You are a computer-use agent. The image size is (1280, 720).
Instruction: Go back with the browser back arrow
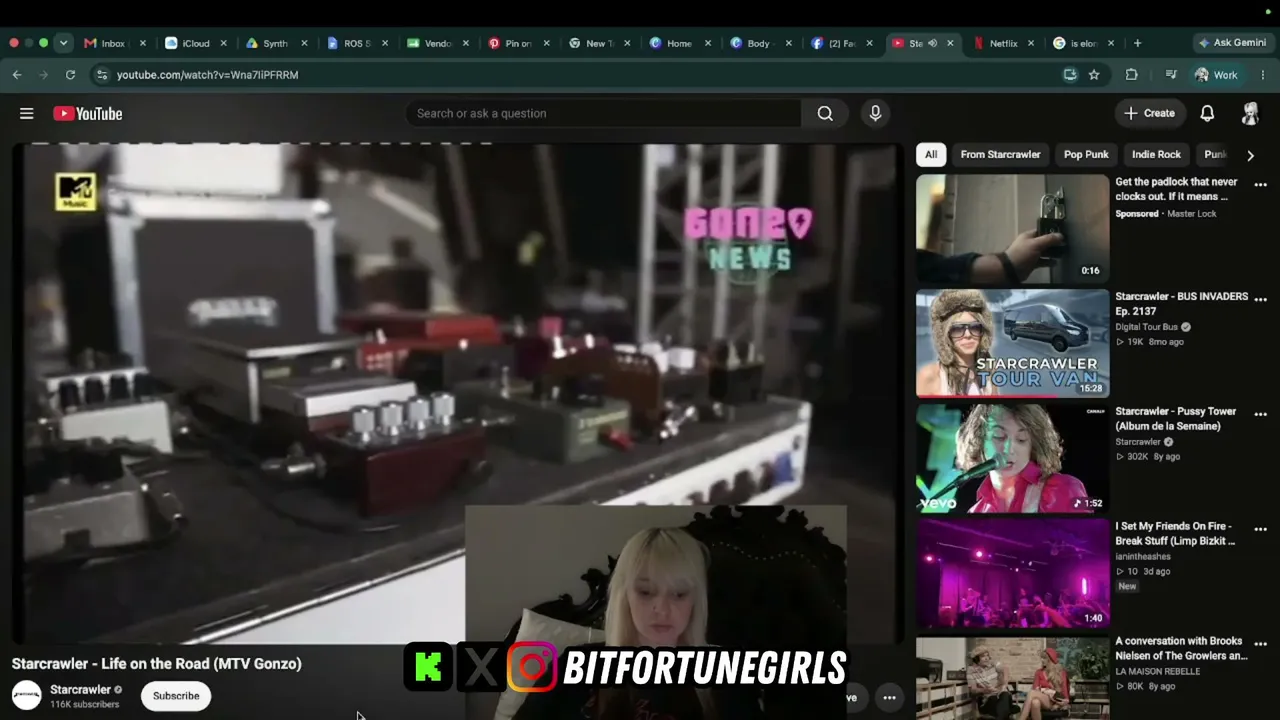17,75
